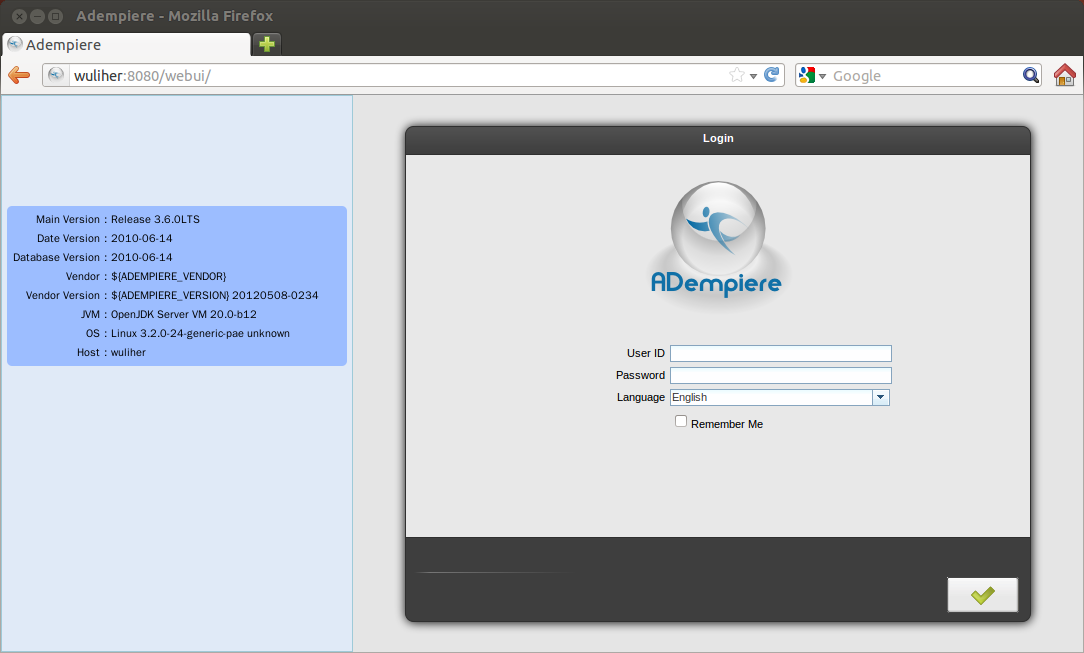Click the green checkmark OK button
The image size is (1084, 653).
click(x=982, y=594)
